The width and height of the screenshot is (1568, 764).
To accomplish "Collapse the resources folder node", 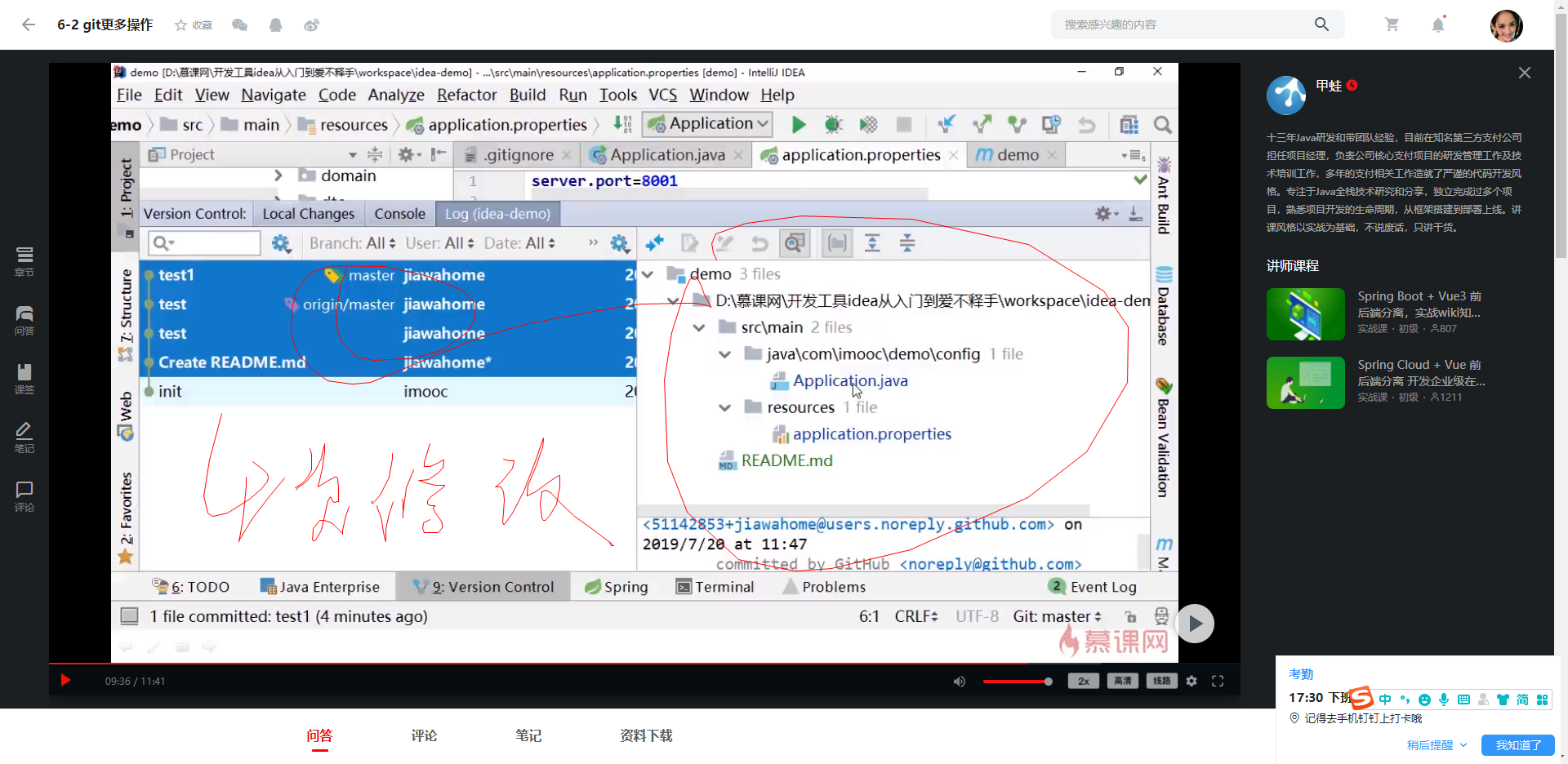I will (x=724, y=407).
